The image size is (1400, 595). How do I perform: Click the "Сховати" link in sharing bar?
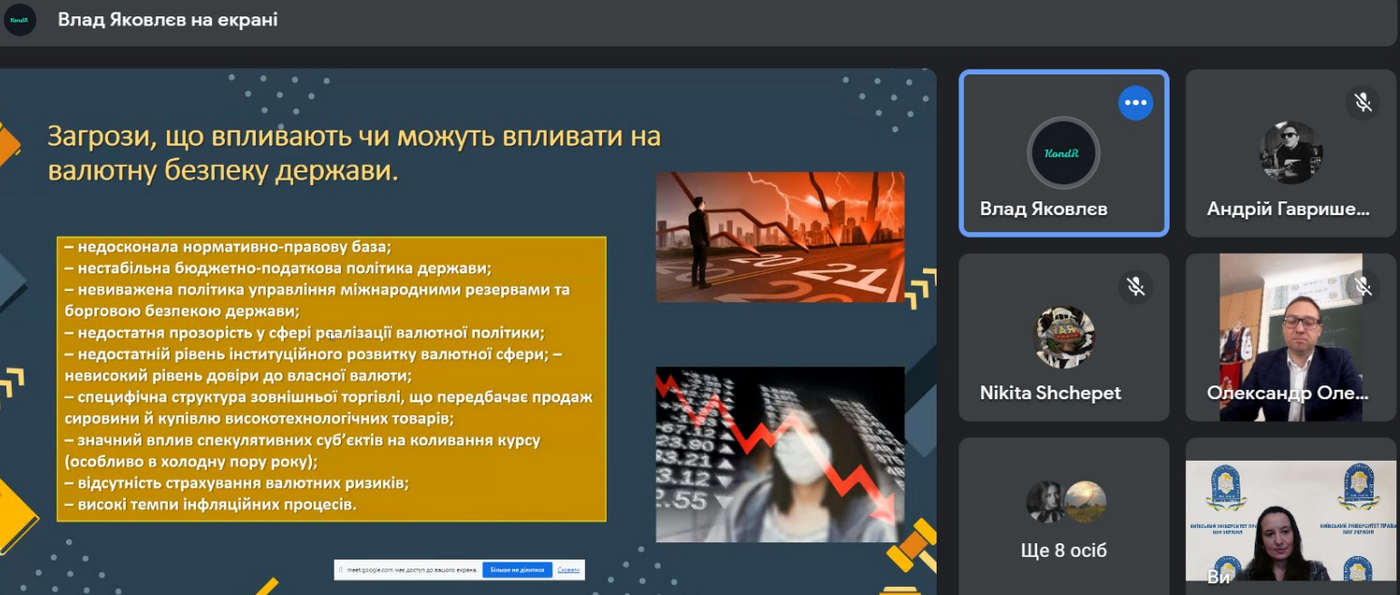pyautogui.click(x=568, y=570)
